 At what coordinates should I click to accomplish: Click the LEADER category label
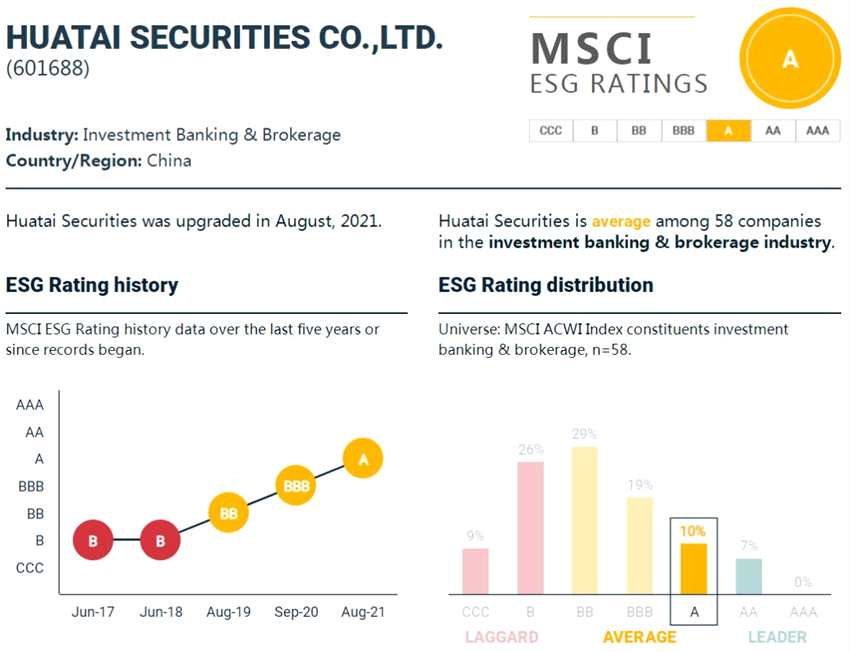tap(777, 636)
